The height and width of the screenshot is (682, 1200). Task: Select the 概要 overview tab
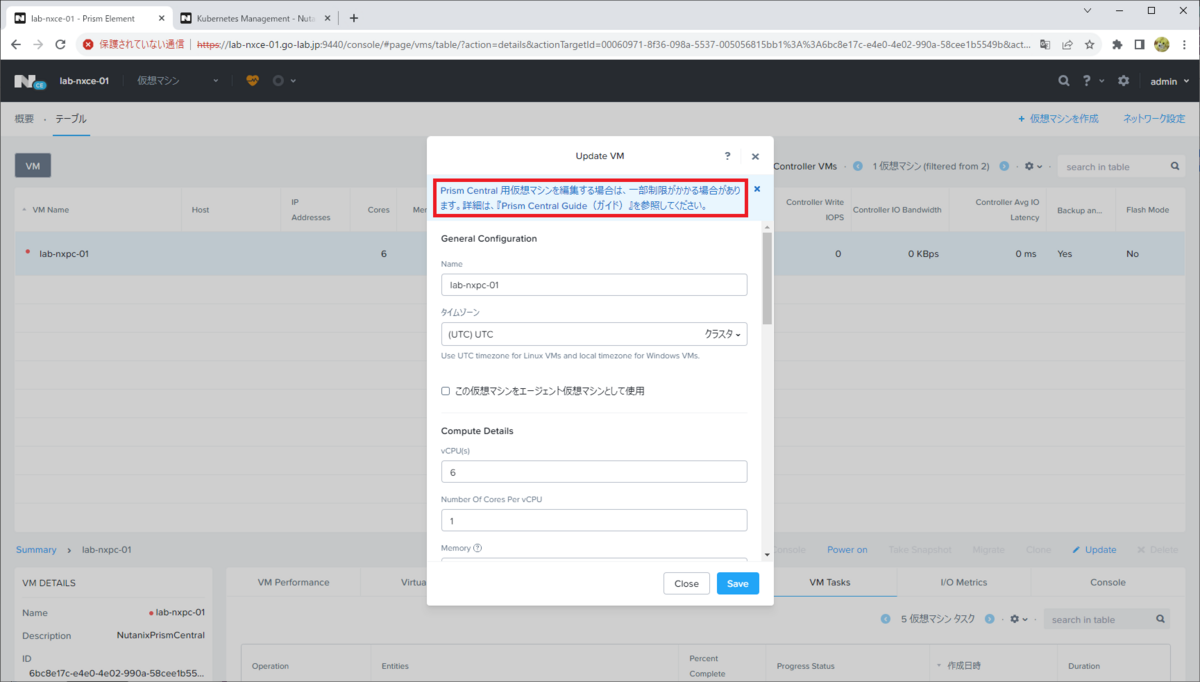(x=24, y=118)
